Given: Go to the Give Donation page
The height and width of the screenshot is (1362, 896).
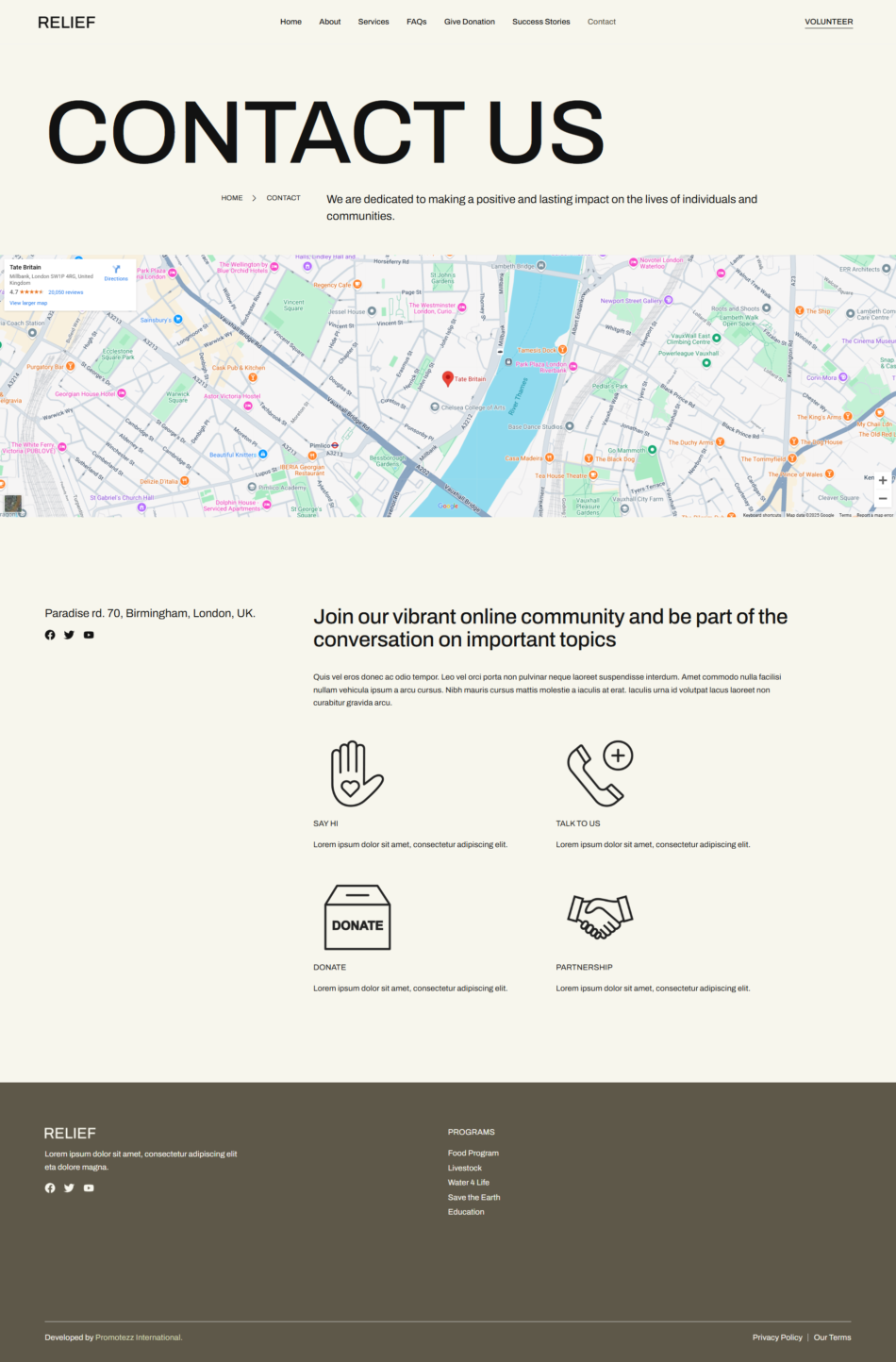Looking at the screenshot, I should point(469,22).
